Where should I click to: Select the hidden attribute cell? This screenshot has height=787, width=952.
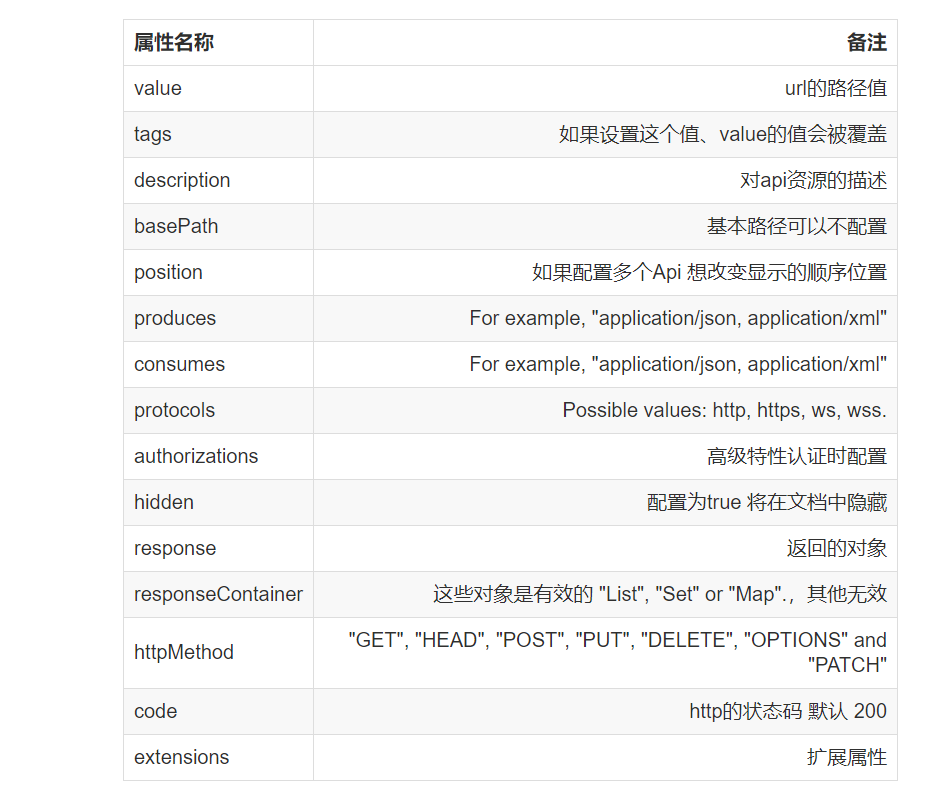click(219, 502)
